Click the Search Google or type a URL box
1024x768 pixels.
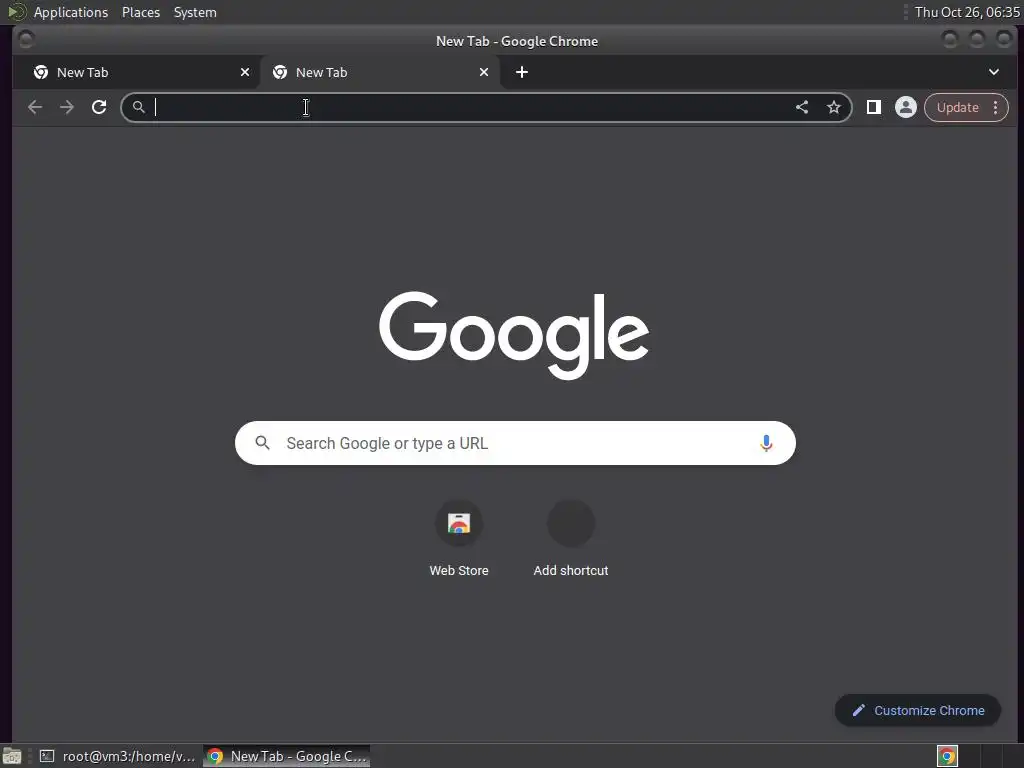(x=515, y=443)
